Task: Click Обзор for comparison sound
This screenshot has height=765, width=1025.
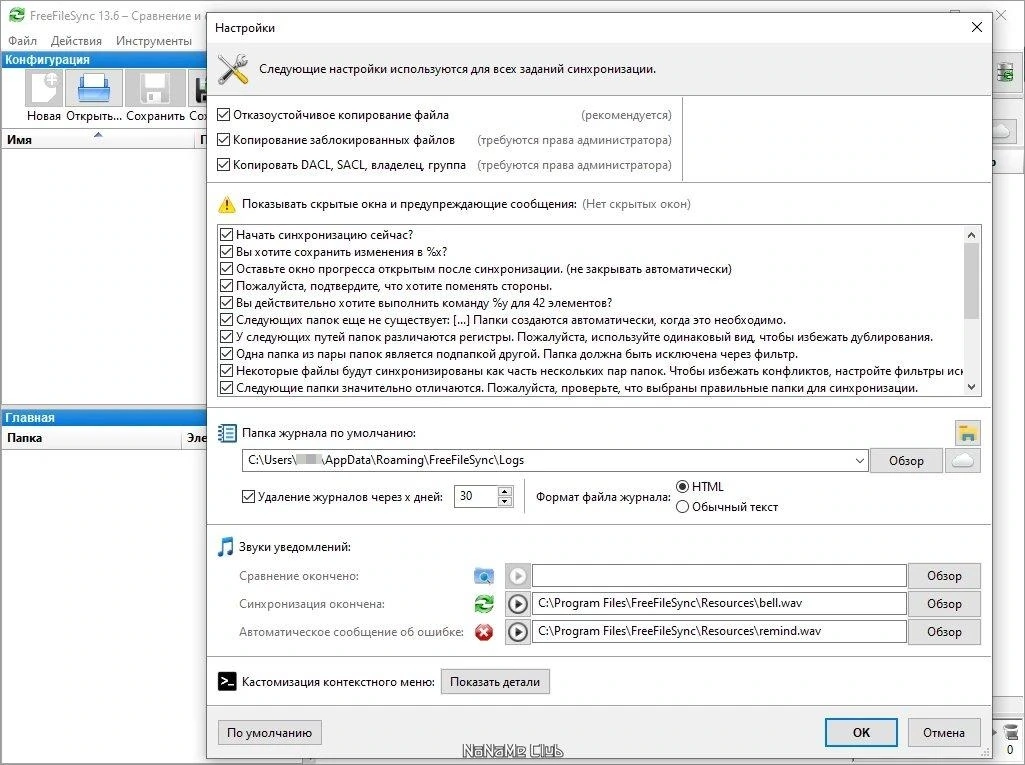Action: [x=944, y=576]
